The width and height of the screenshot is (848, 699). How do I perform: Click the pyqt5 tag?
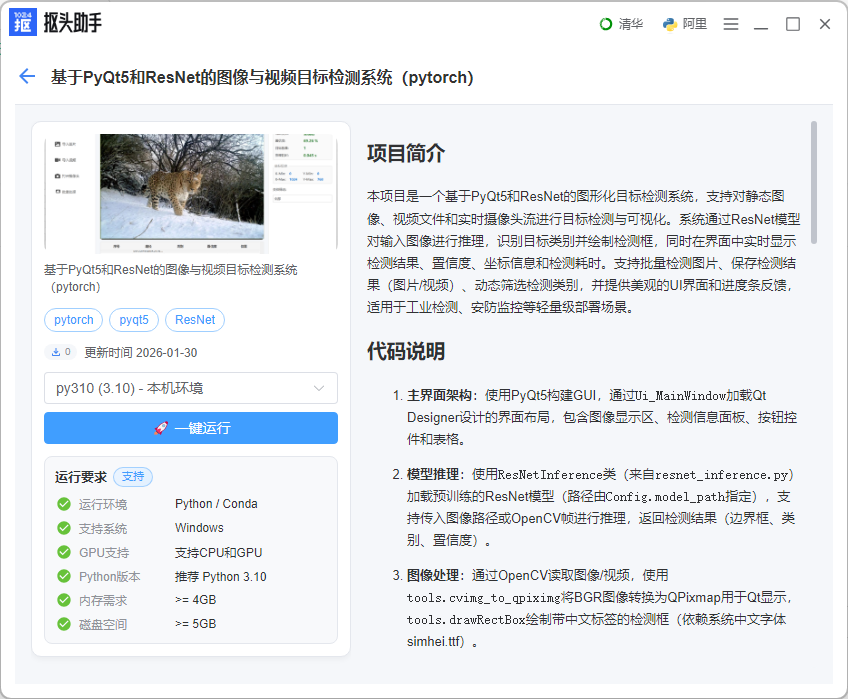point(134,320)
